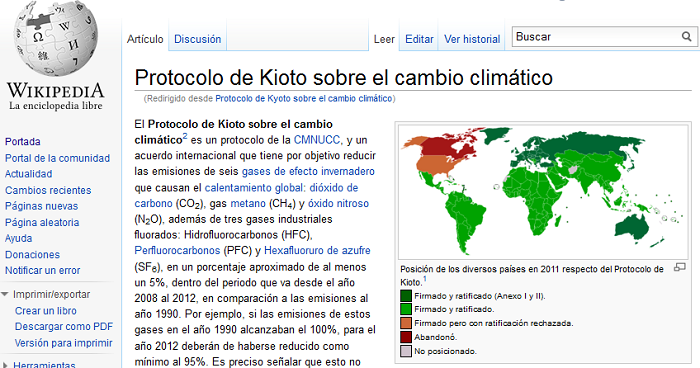Switch to the Discusión tab
The width and height of the screenshot is (700, 368).
tap(197, 39)
